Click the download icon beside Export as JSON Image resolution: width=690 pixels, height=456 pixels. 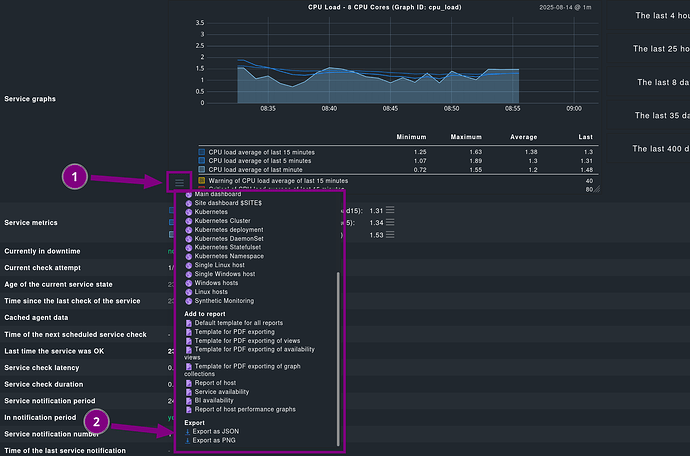pos(188,430)
